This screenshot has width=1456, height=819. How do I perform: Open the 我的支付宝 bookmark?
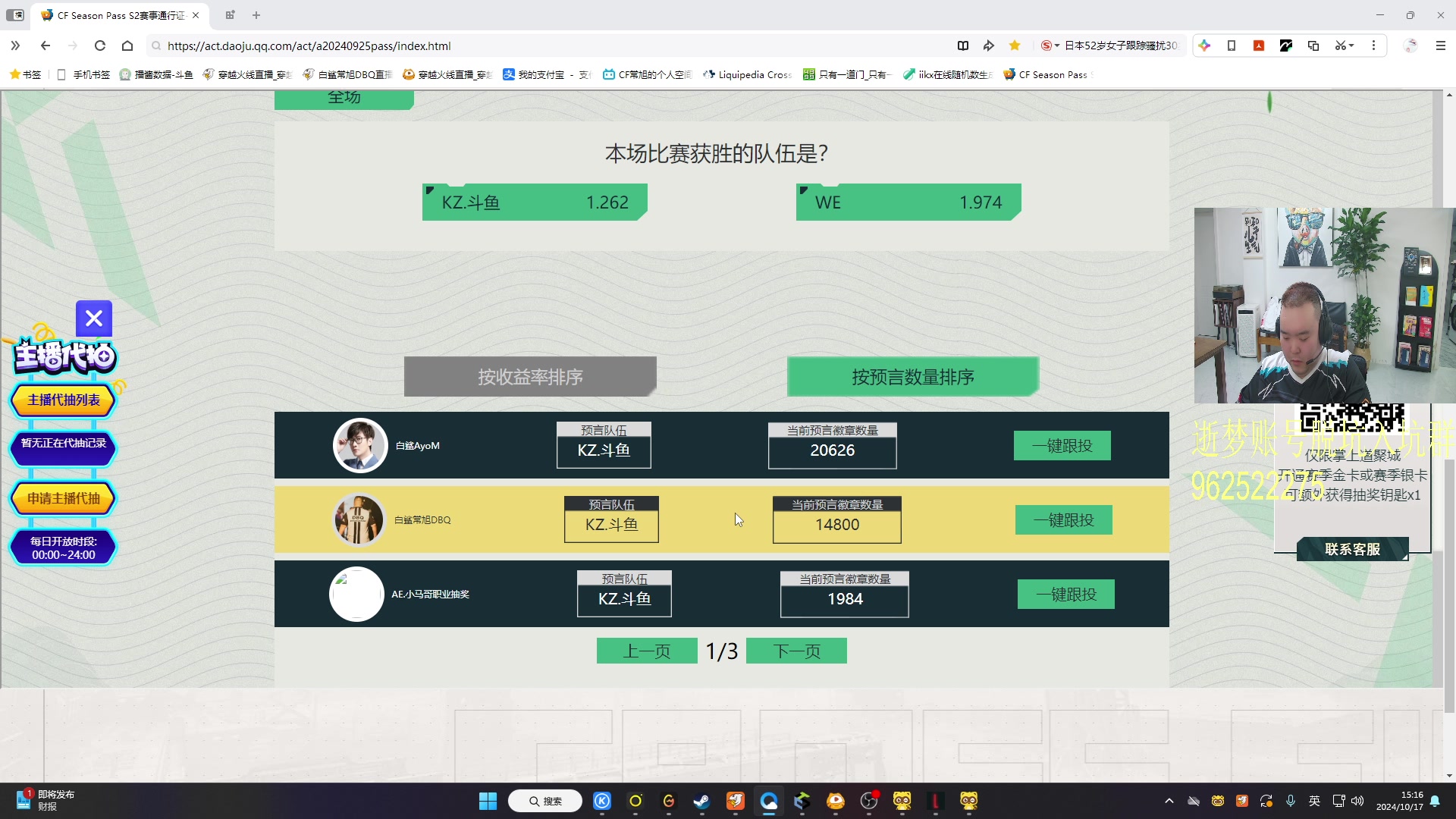tap(547, 74)
